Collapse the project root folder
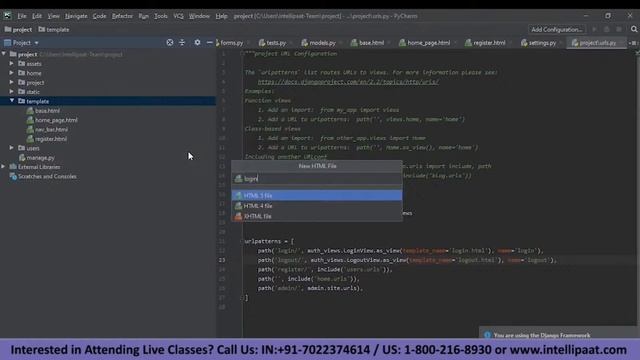Screen dimensions: 640x360 [x=4, y=54]
